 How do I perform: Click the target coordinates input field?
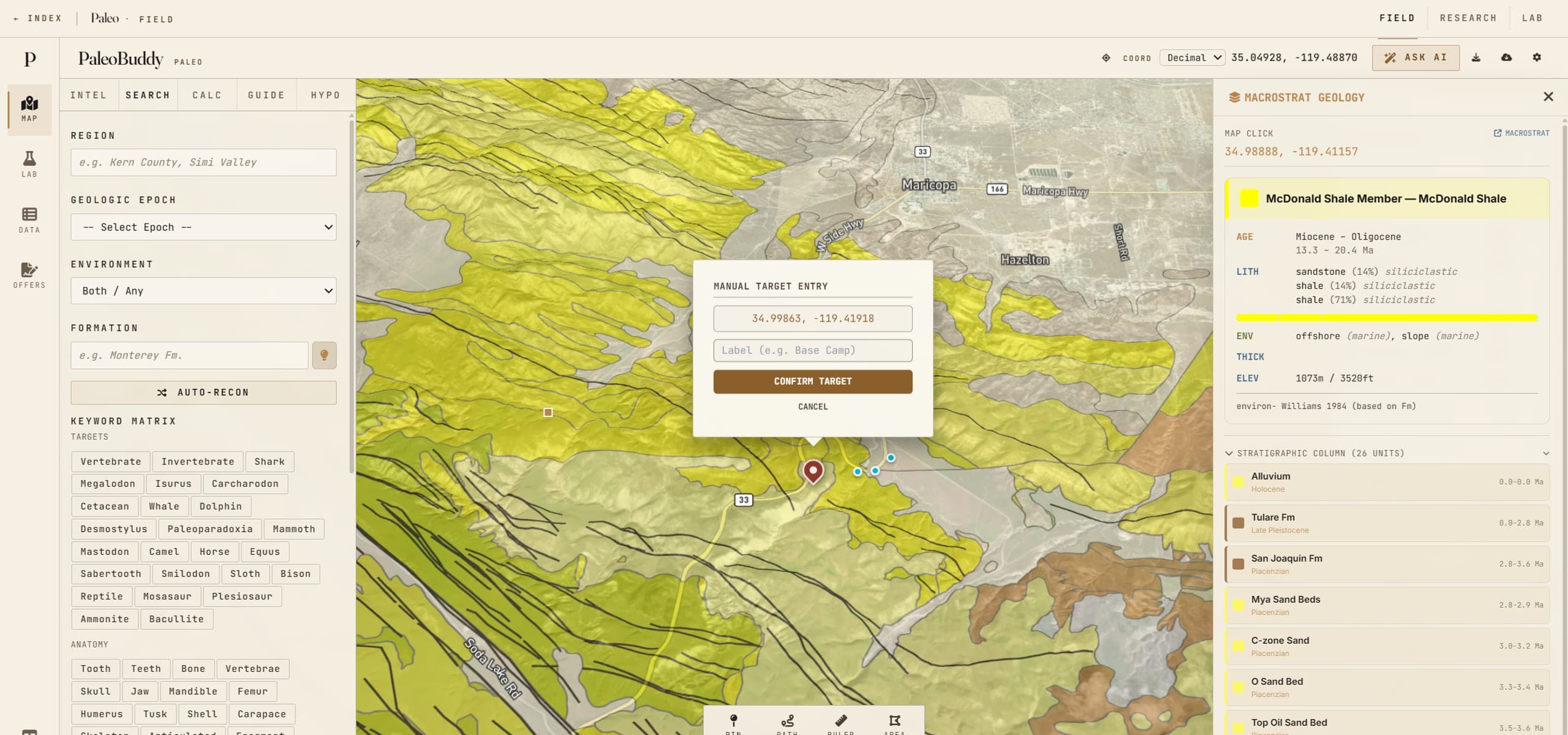pos(813,318)
